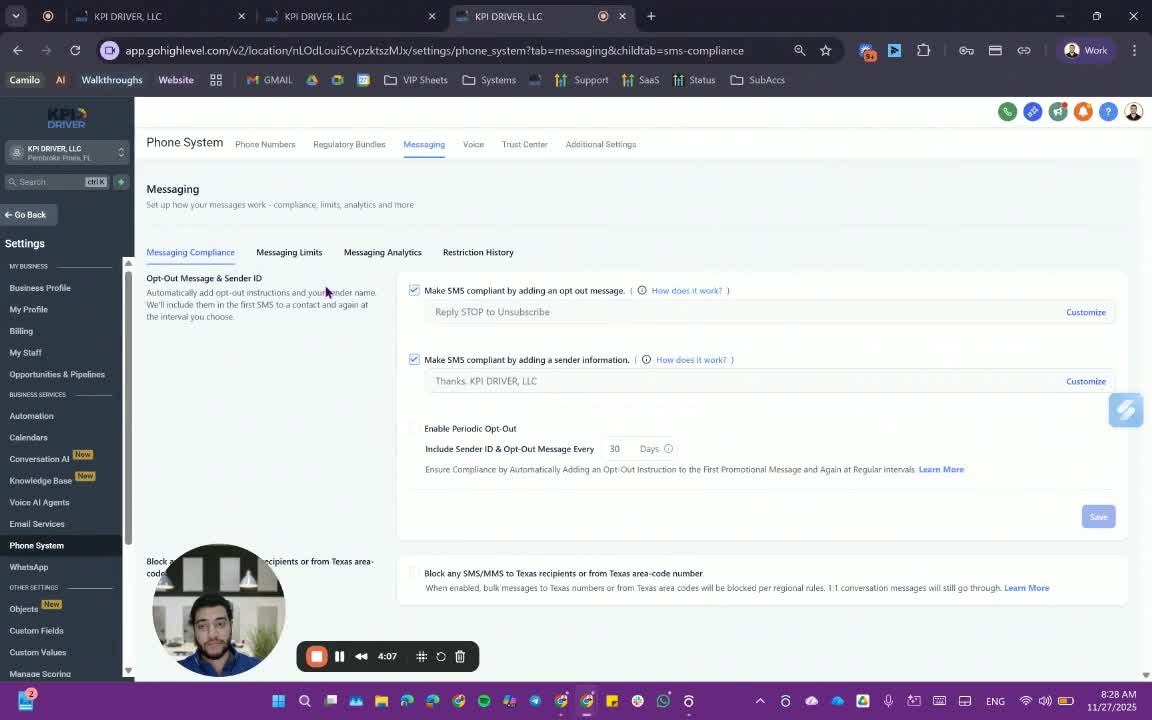Open Conversation AI settings

pos(39,459)
